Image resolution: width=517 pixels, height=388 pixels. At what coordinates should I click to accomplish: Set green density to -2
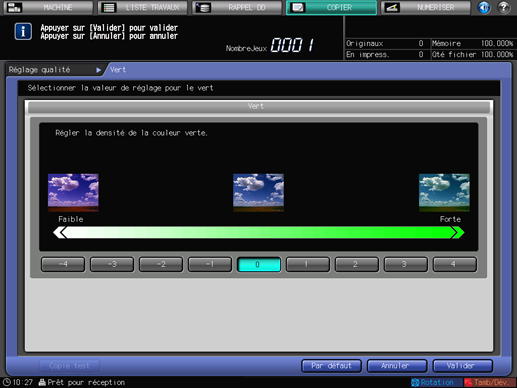click(161, 264)
